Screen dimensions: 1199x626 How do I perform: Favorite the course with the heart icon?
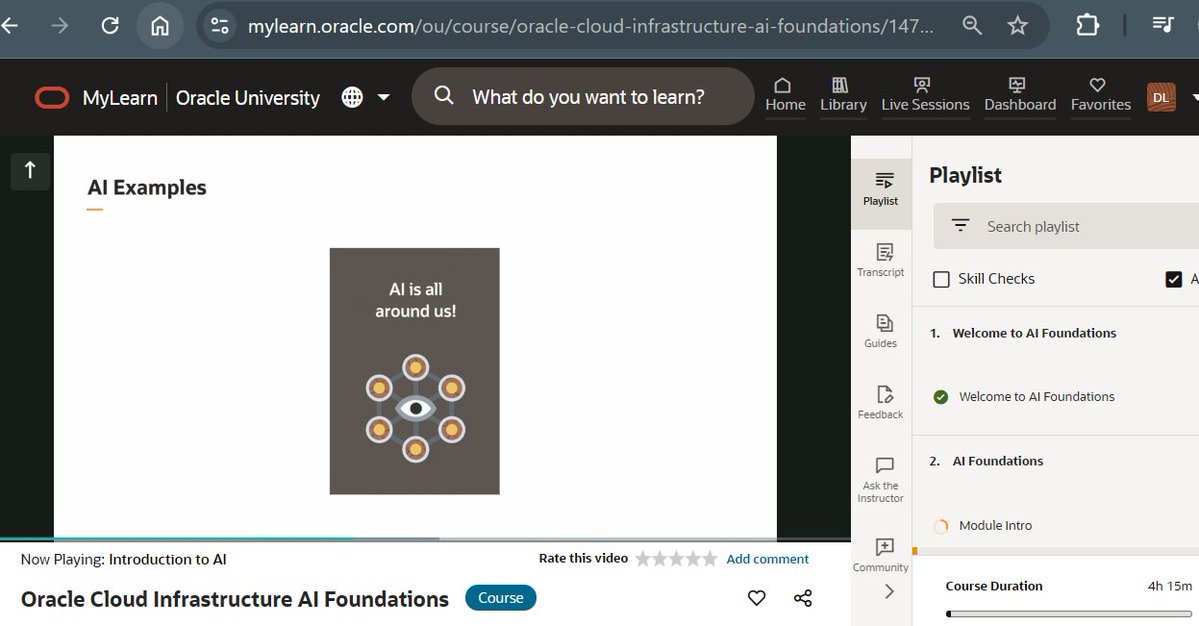click(756, 598)
